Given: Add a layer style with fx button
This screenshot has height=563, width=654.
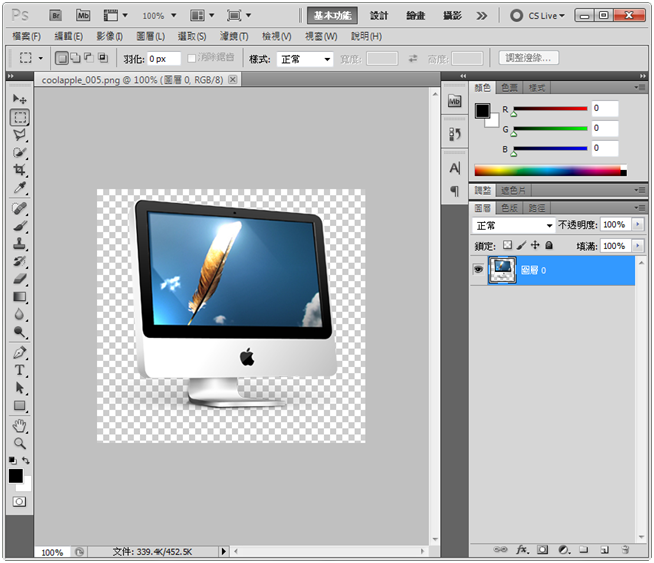Looking at the screenshot, I should point(522,550).
